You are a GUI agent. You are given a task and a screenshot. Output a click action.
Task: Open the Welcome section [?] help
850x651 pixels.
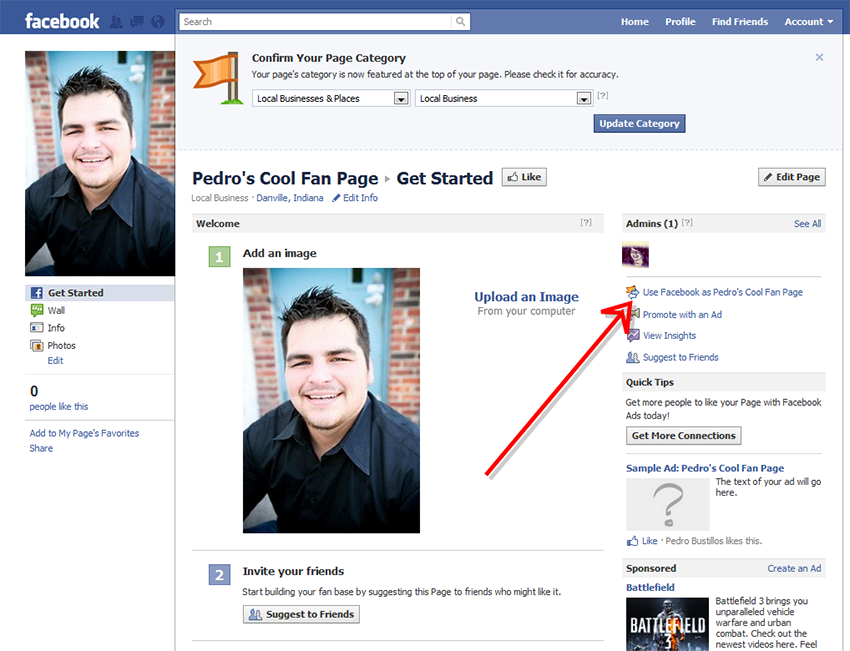[586, 222]
